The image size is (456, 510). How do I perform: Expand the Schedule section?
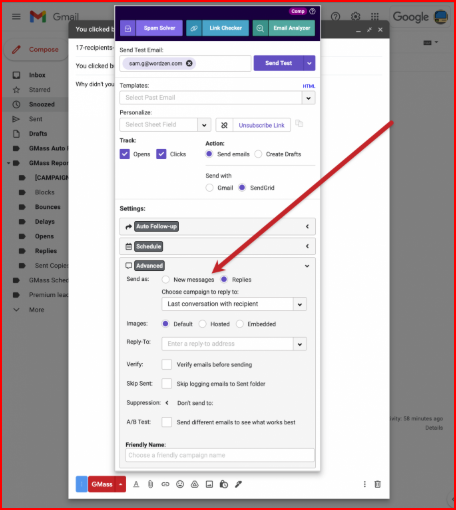click(217, 246)
